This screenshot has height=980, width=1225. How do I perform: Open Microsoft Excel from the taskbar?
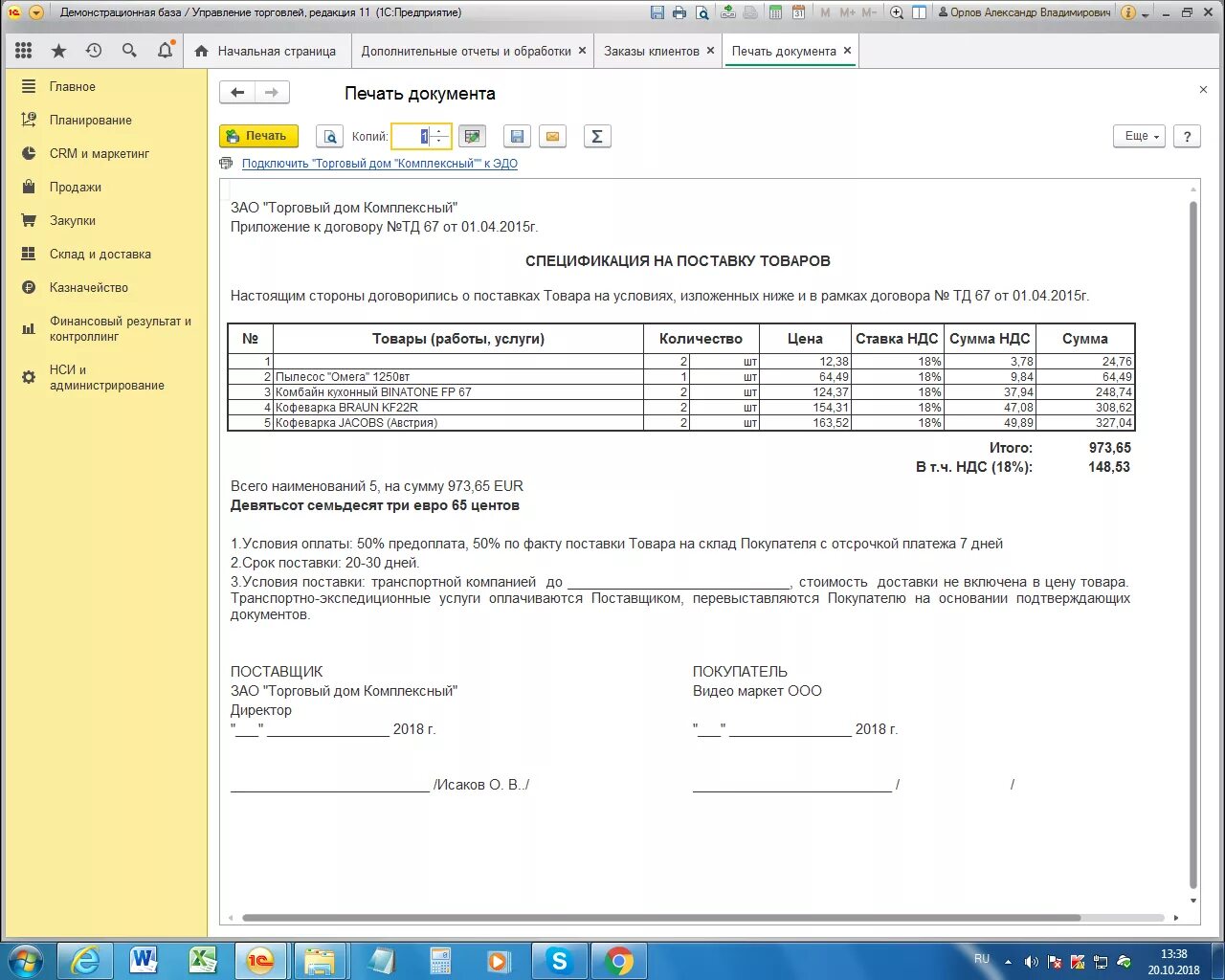click(x=203, y=961)
